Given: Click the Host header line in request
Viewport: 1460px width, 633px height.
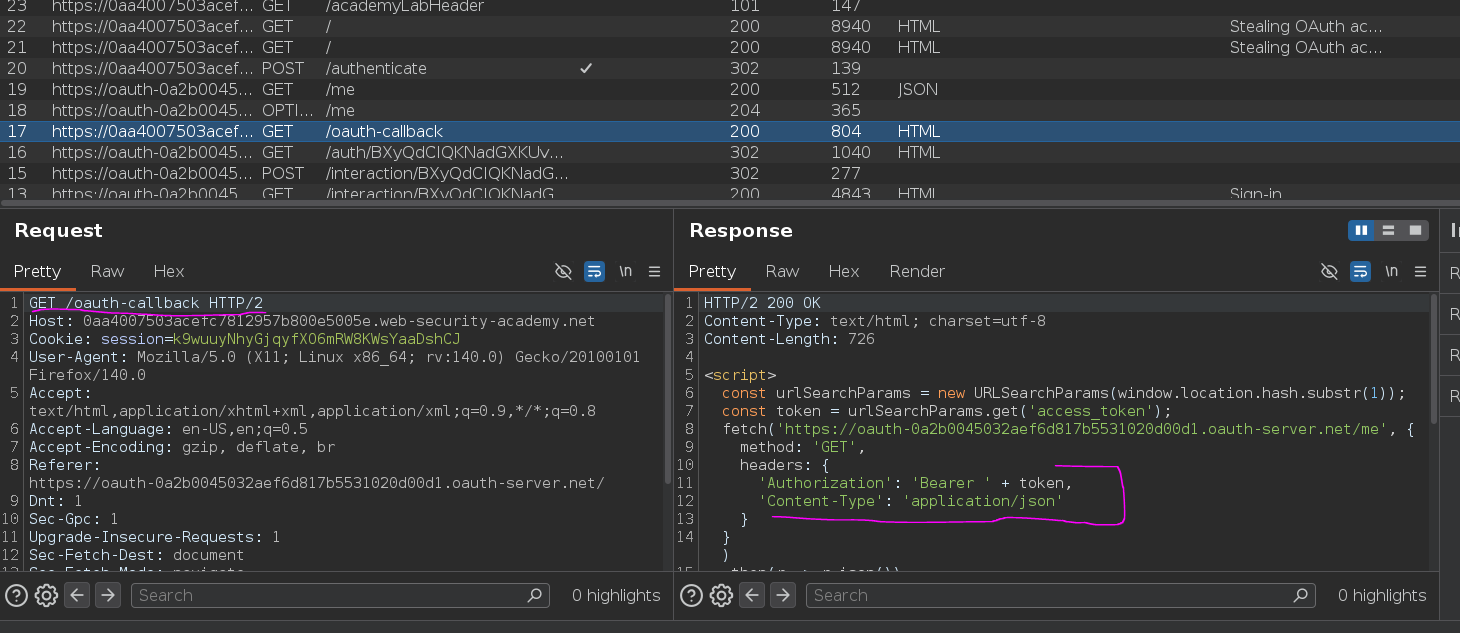Looking at the screenshot, I should pos(312,321).
